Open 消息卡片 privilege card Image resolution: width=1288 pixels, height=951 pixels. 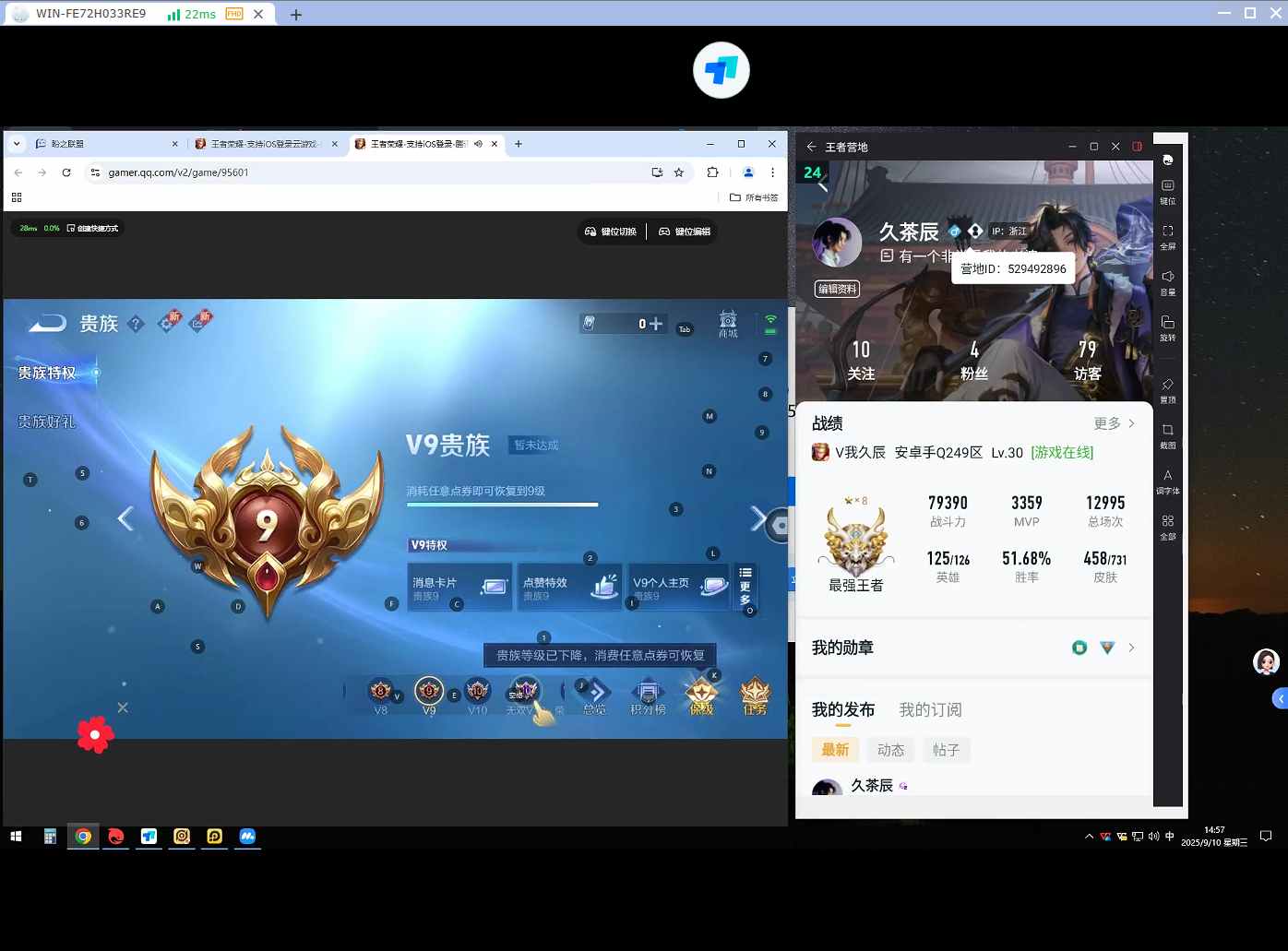459,587
